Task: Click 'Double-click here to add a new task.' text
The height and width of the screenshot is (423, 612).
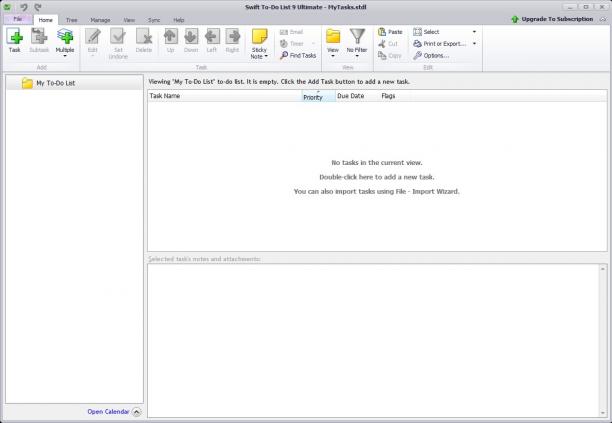Action: pos(377,177)
